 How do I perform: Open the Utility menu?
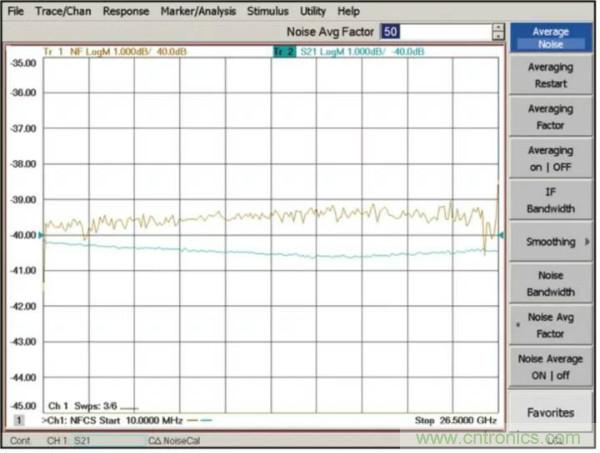point(313,11)
